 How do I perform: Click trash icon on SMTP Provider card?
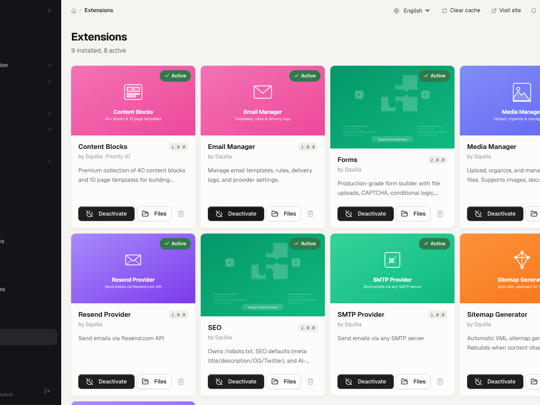coord(440,382)
